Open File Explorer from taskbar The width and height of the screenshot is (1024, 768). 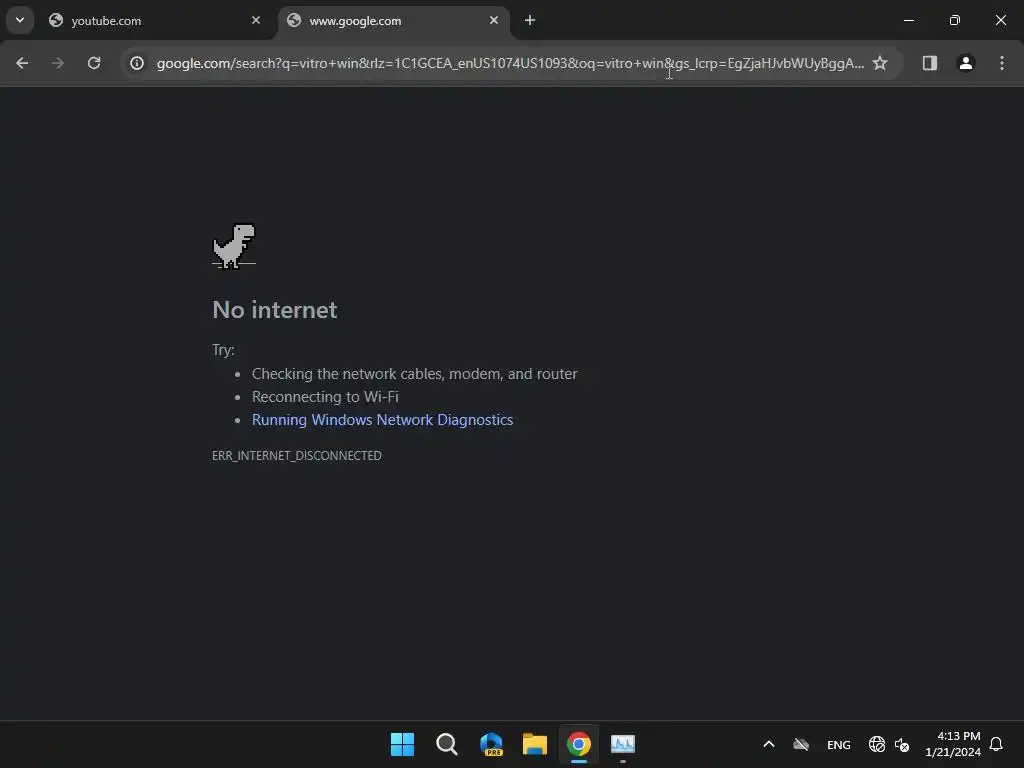click(535, 744)
